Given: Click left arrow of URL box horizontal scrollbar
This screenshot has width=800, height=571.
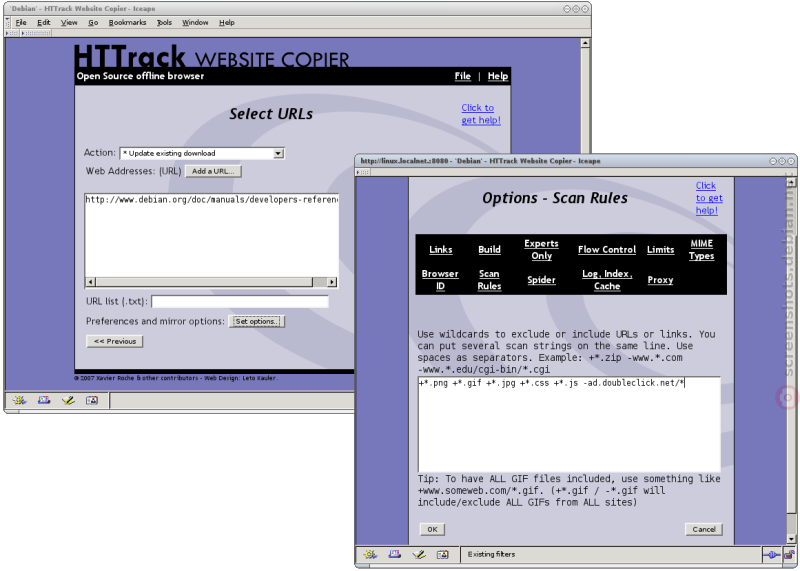Looking at the screenshot, I should [x=90, y=282].
